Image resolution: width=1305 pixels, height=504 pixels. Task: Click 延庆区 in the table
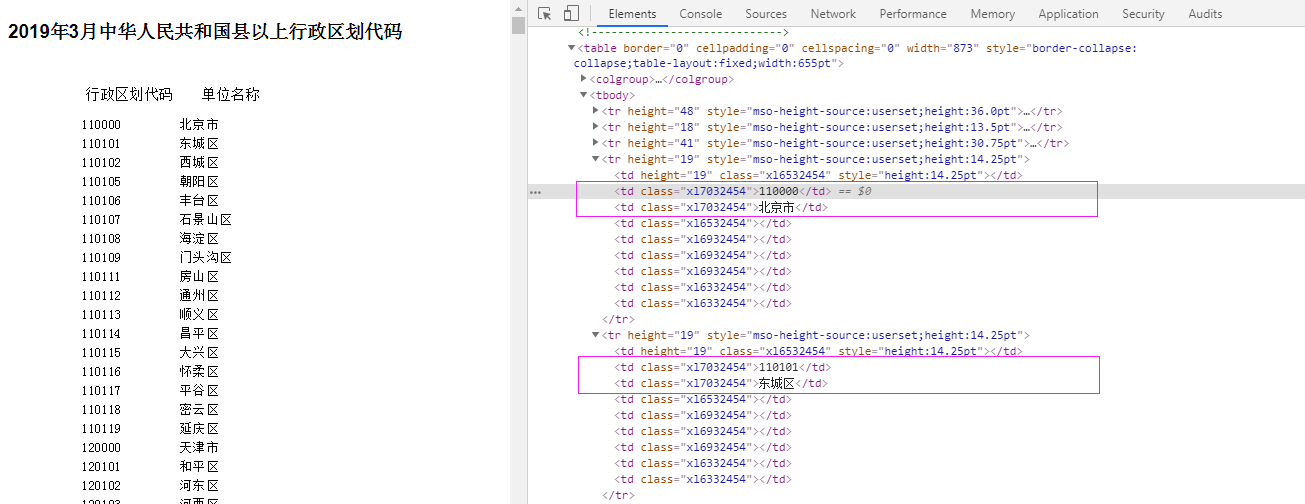point(199,429)
